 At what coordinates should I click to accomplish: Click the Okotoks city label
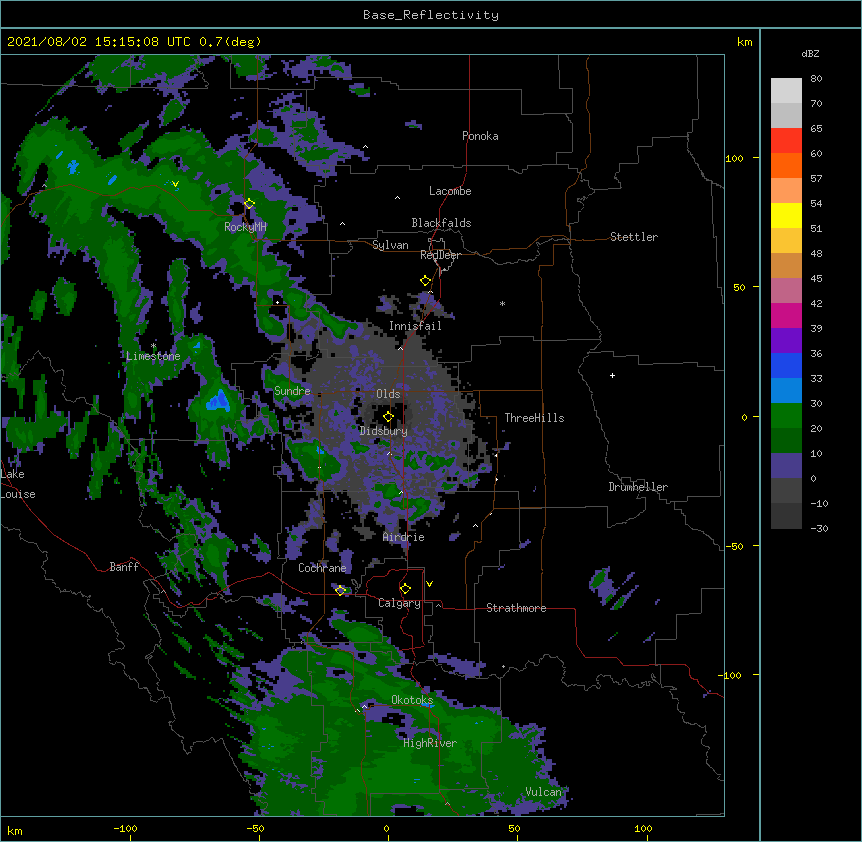(x=412, y=700)
